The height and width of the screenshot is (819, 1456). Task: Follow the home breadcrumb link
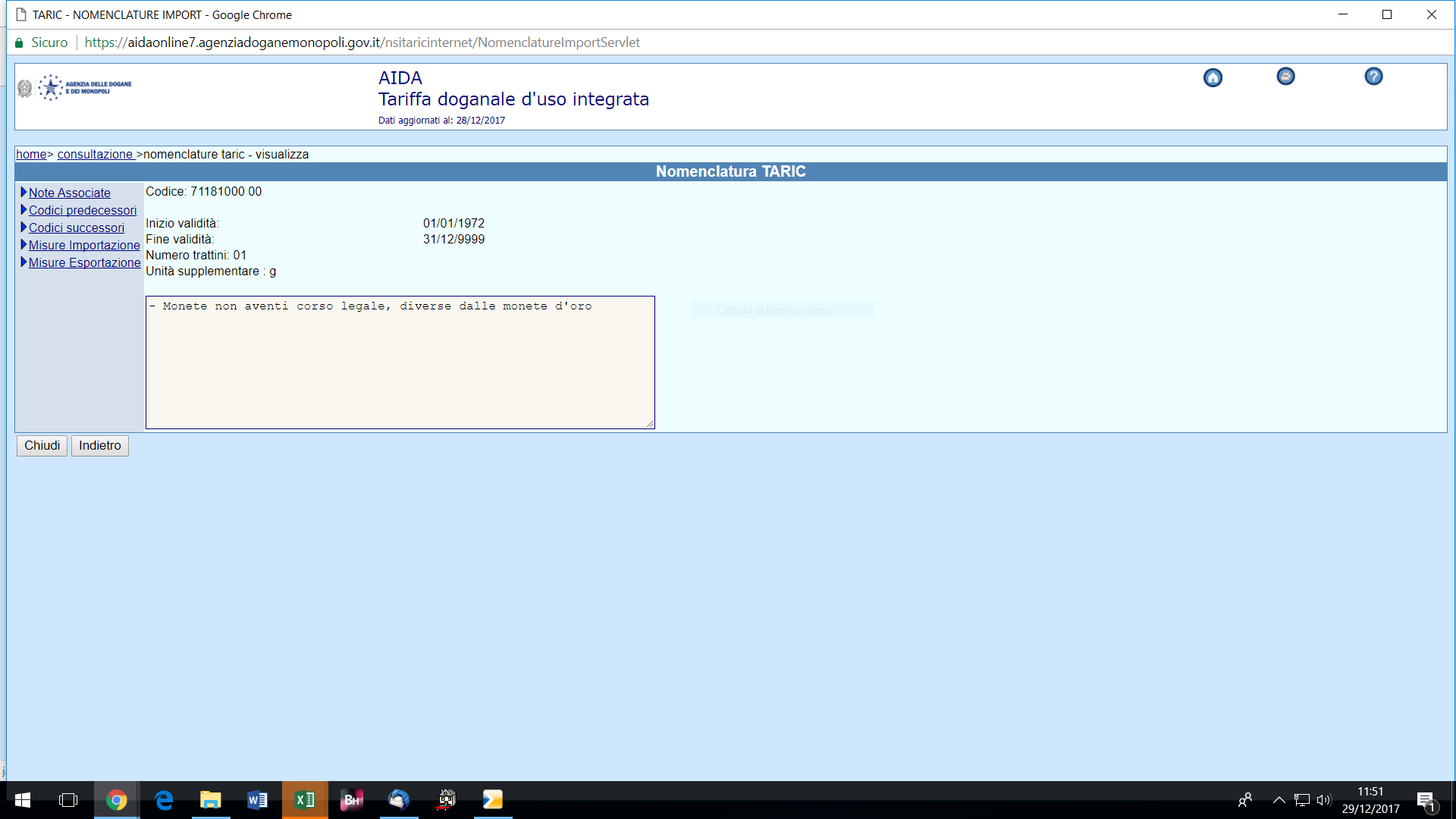coord(31,154)
